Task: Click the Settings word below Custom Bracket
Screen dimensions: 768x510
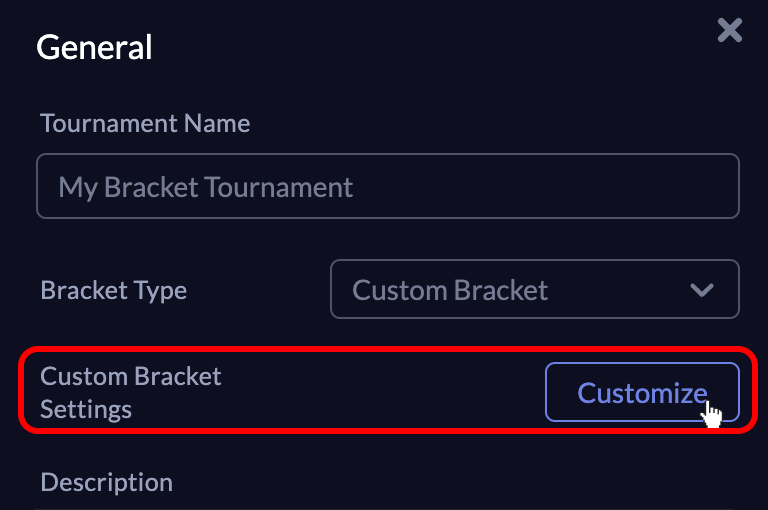Action: tap(86, 410)
